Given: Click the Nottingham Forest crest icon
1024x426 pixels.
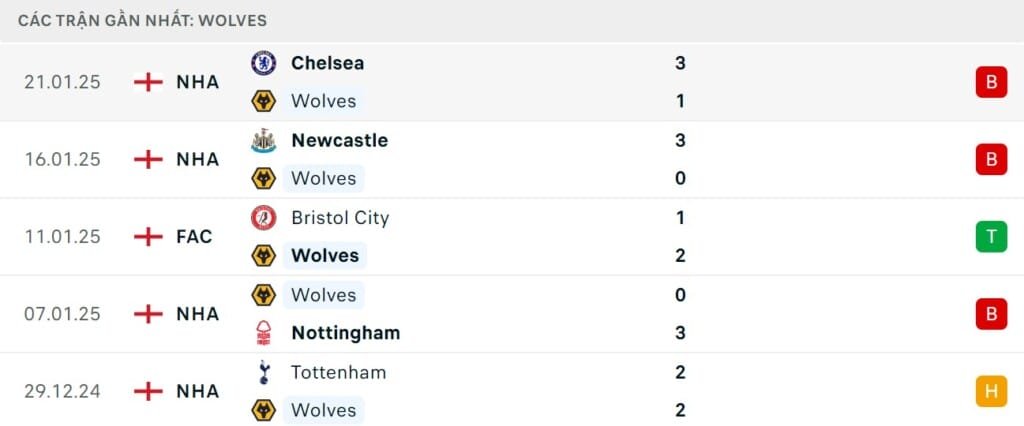Looking at the screenshot, I should pyautogui.click(x=263, y=333).
